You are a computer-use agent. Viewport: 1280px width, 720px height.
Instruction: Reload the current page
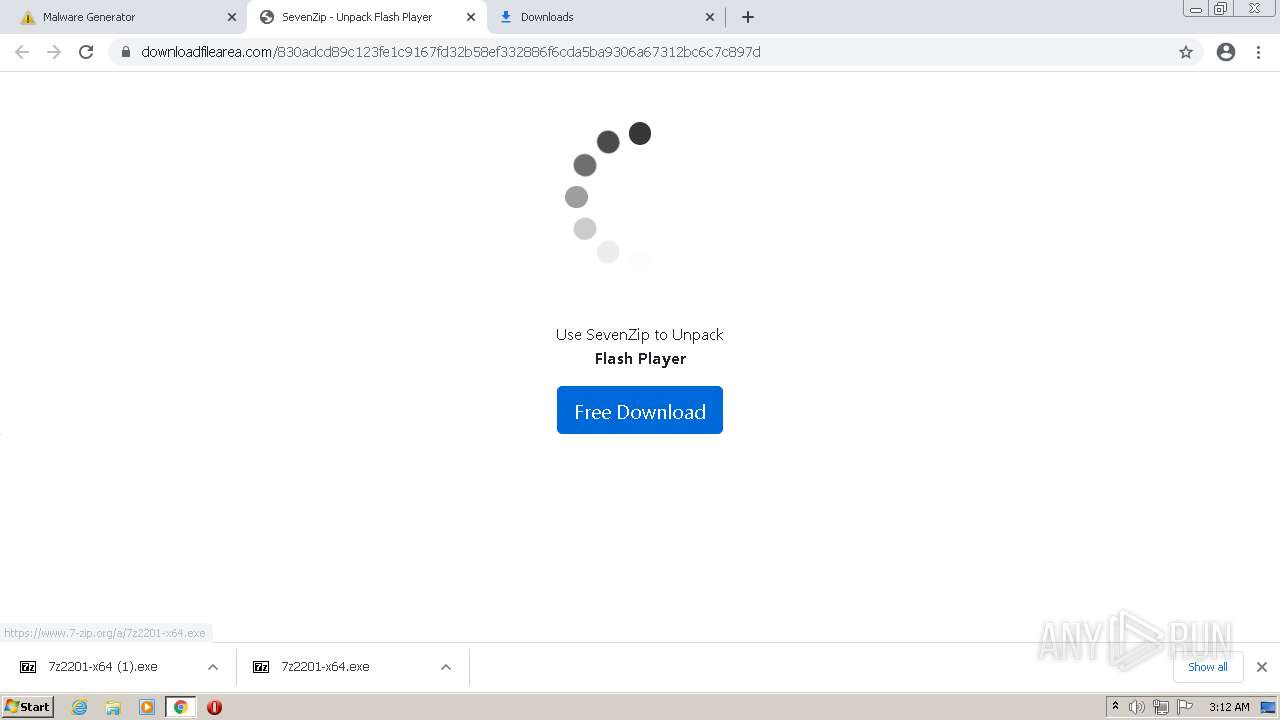point(86,52)
